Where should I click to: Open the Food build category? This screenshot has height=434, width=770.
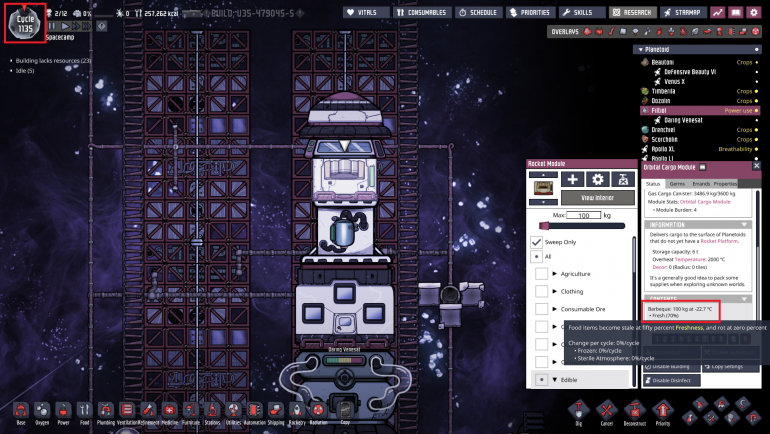click(x=84, y=410)
